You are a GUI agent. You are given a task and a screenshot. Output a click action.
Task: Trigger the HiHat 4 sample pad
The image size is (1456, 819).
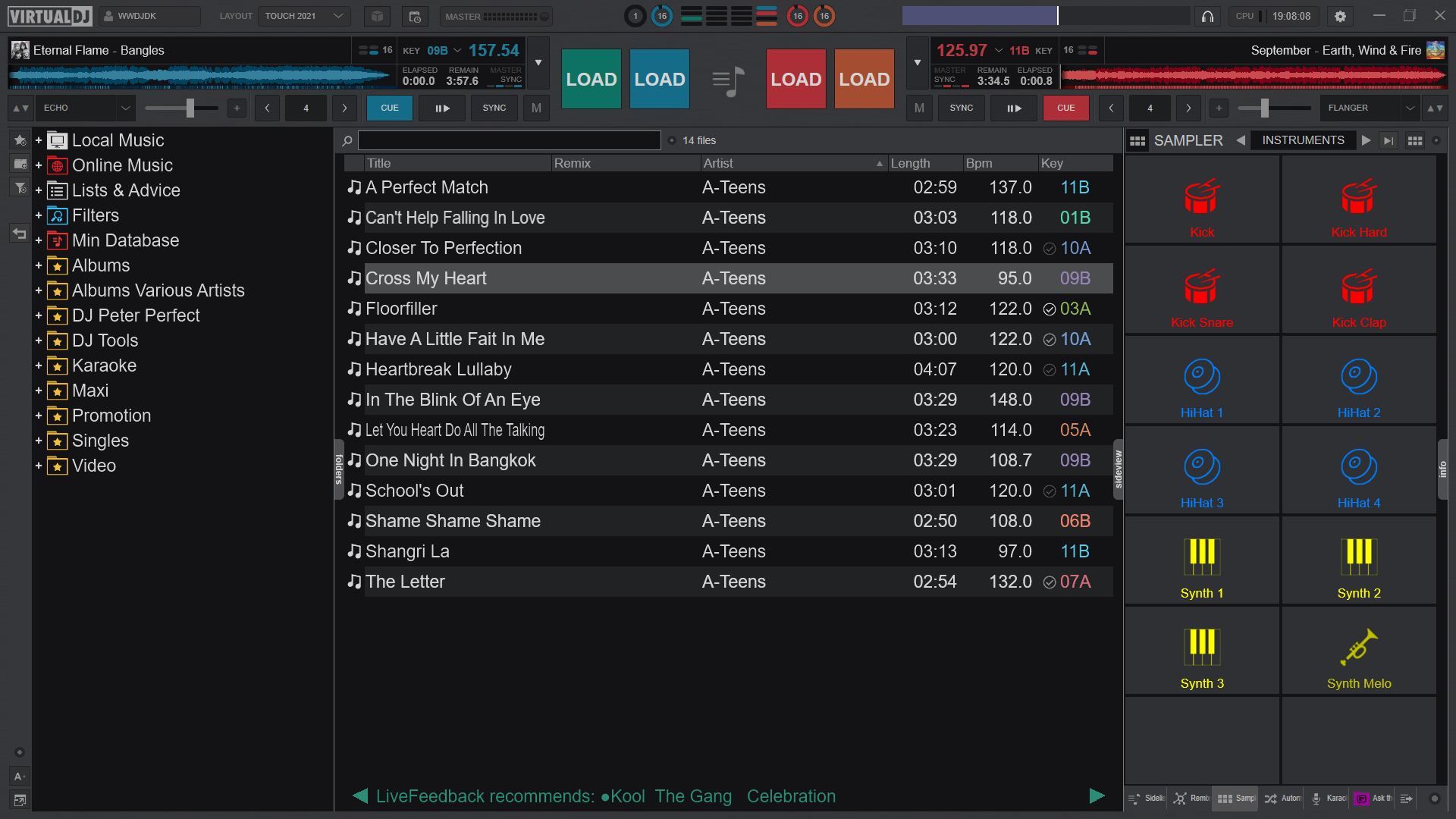tap(1359, 470)
